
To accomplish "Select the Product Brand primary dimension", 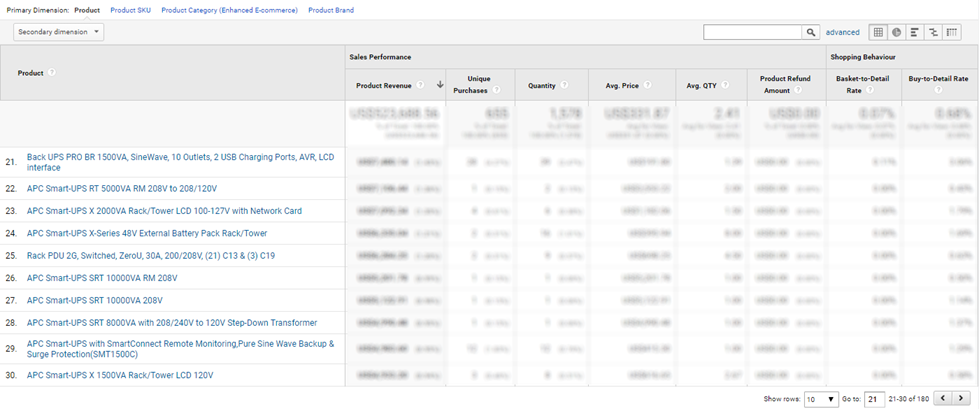I will click(331, 11).
